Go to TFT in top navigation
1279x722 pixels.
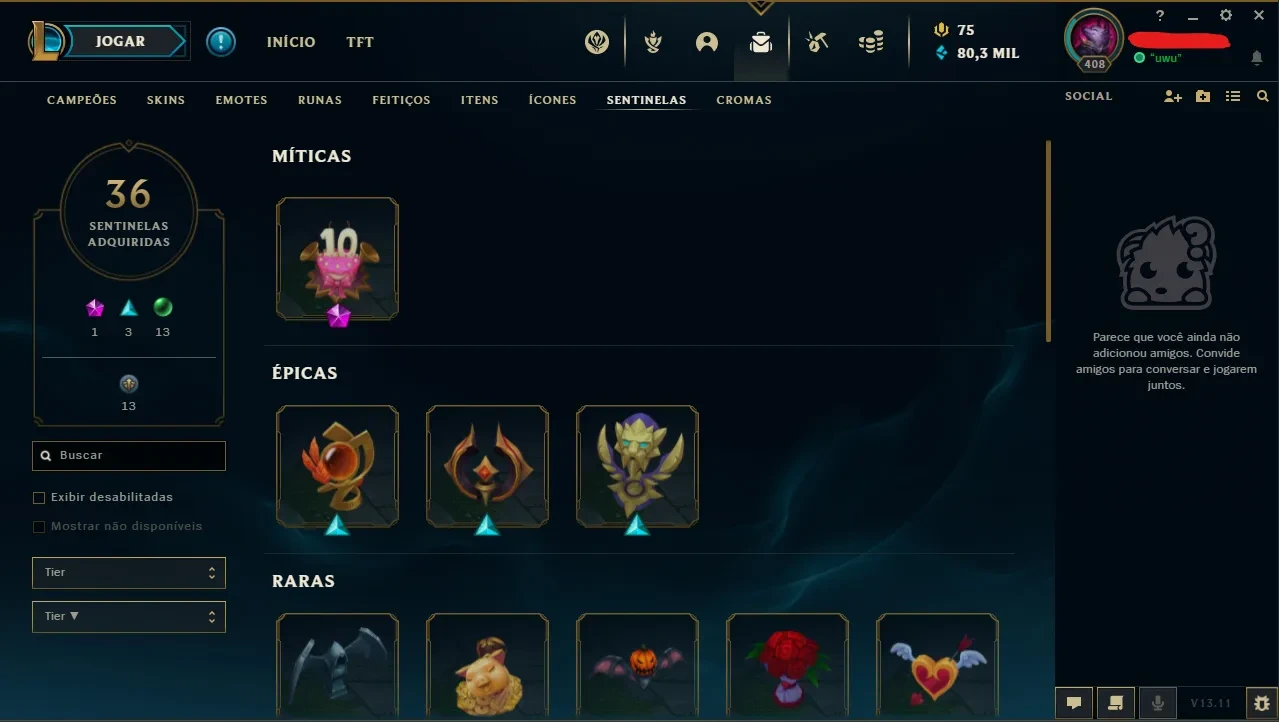point(360,42)
